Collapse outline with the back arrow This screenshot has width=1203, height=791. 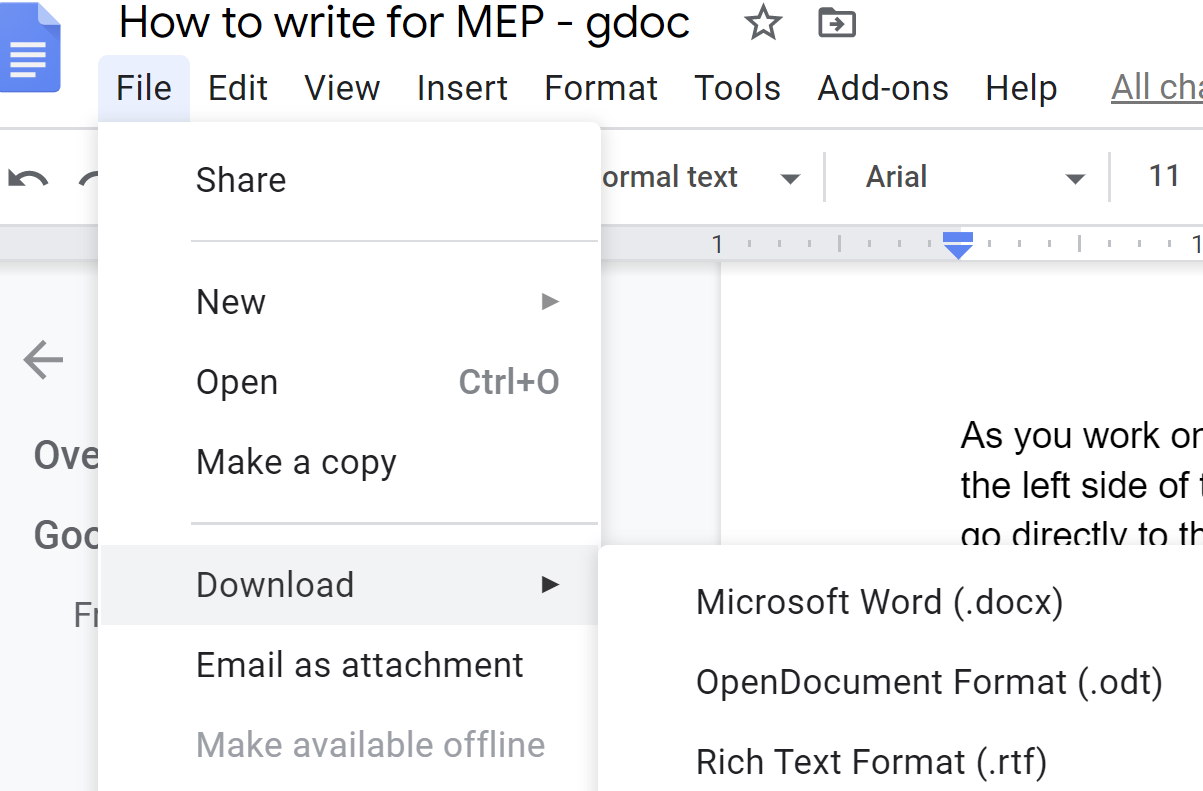(x=43, y=359)
